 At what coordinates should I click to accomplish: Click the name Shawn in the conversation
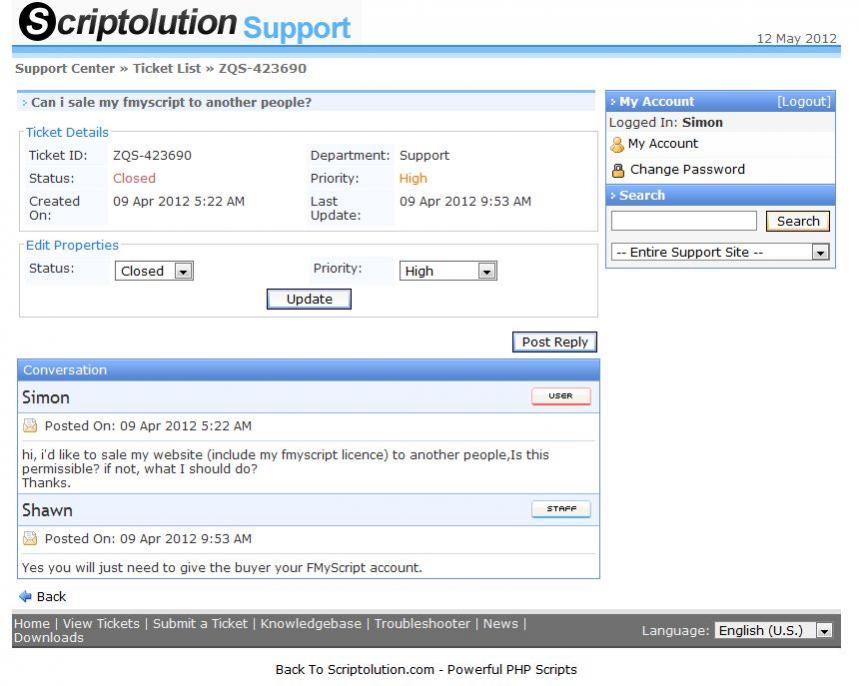(47, 510)
